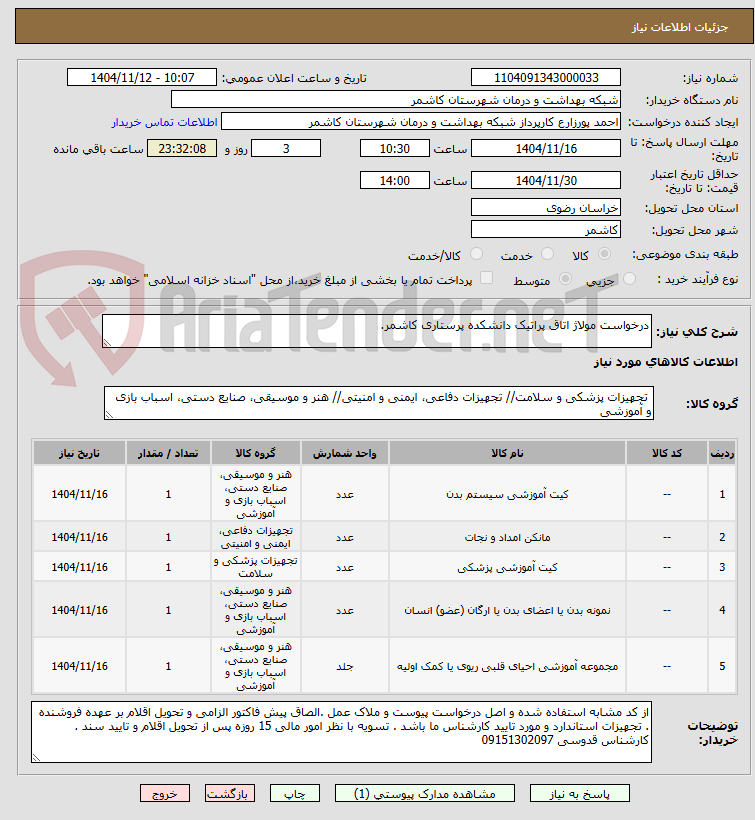This screenshot has width=755, height=820.
Task: Click the countdown timer 23:32:08 field
Action: [x=182, y=149]
